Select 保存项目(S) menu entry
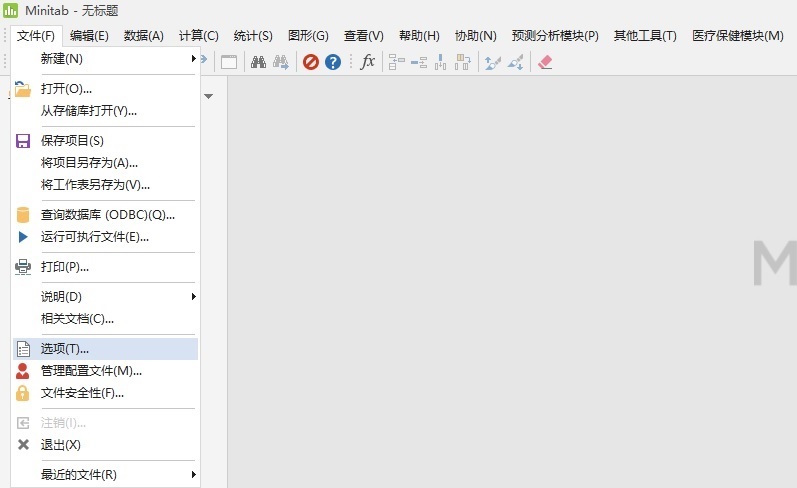The image size is (797, 488). [105, 141]
